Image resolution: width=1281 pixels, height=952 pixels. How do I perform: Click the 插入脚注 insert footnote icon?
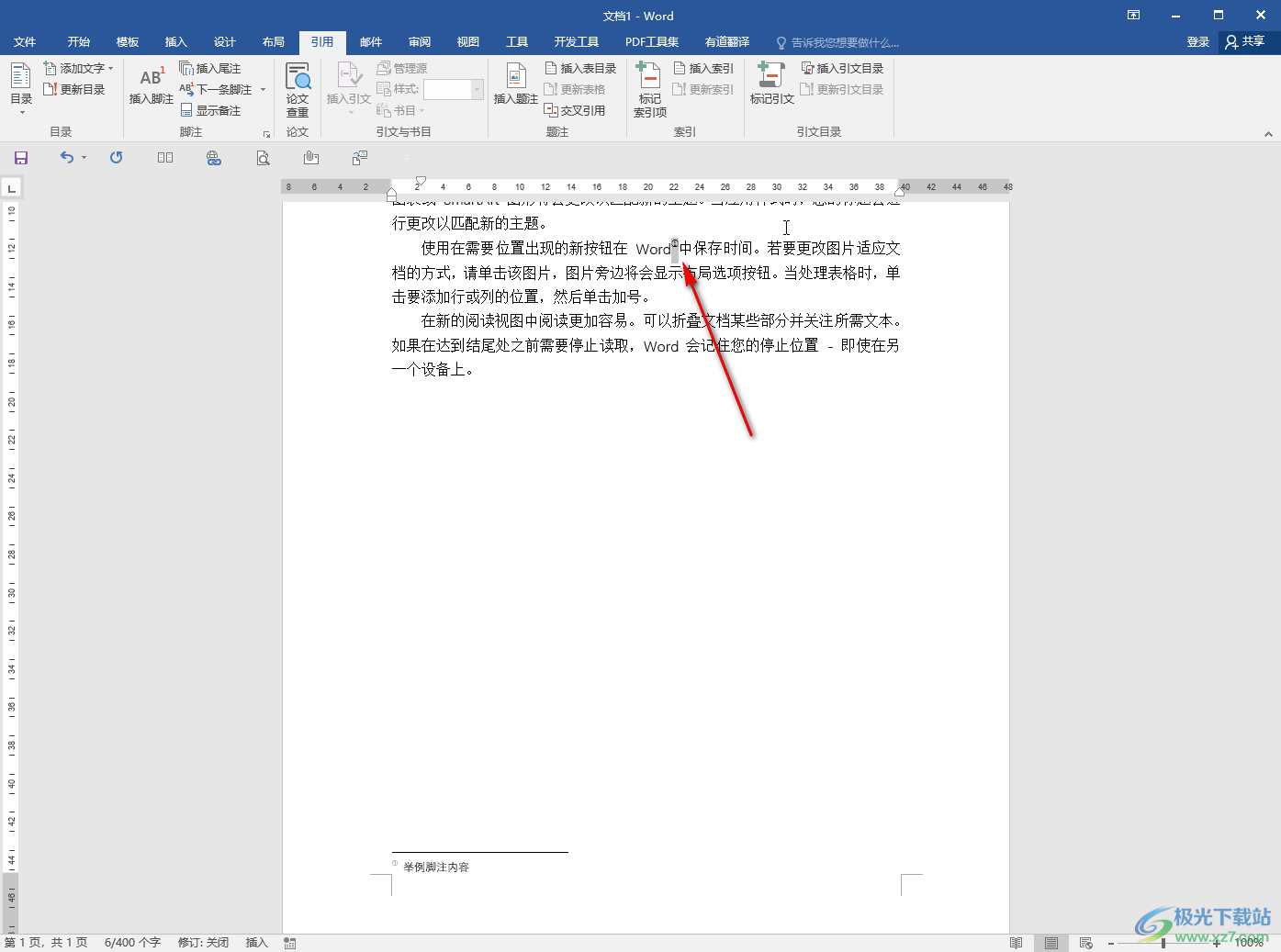click(151, 85)
